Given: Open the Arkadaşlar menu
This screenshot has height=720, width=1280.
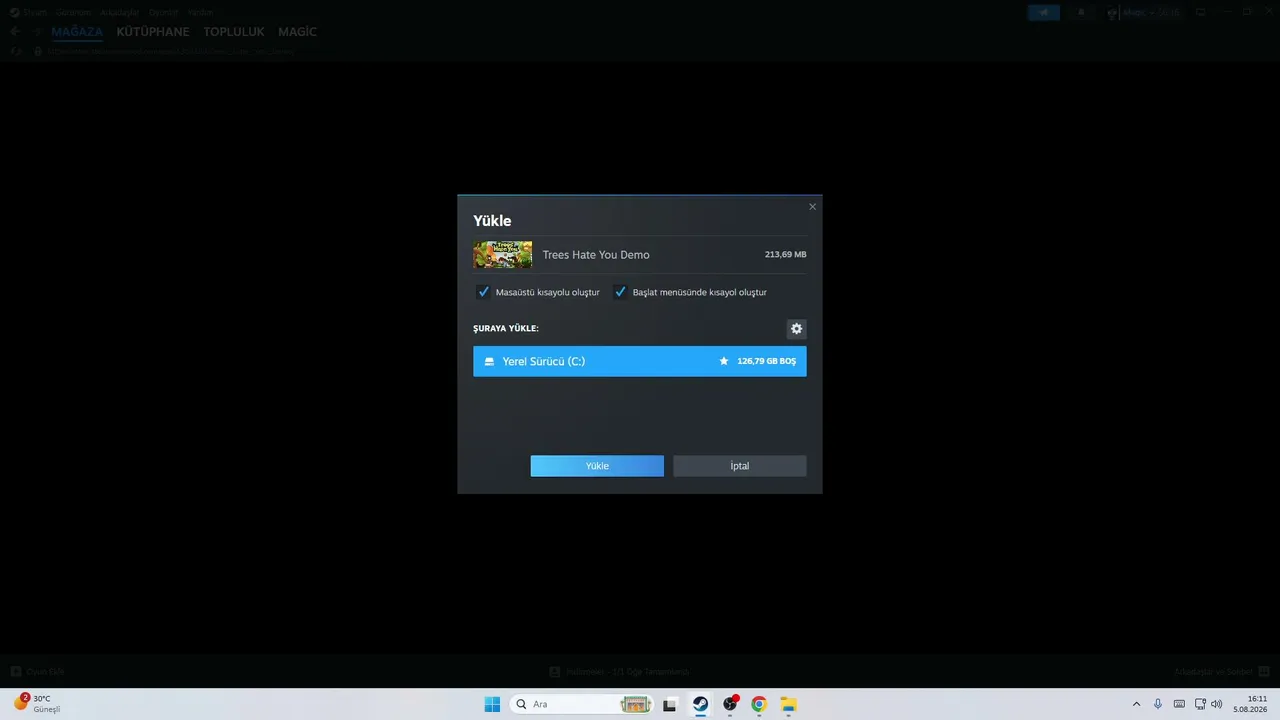Looking at the screenshot, I should [x=120, y=12].
